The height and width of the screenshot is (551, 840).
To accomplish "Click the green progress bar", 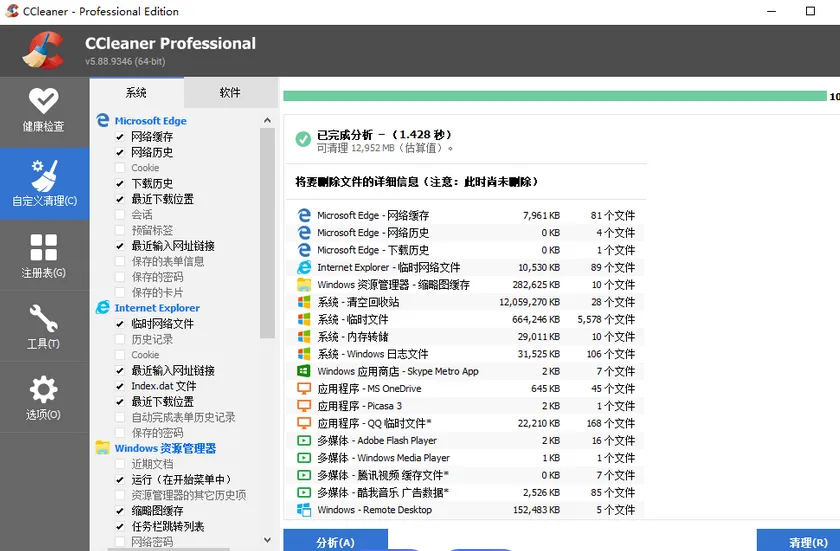I will (555, 96).
